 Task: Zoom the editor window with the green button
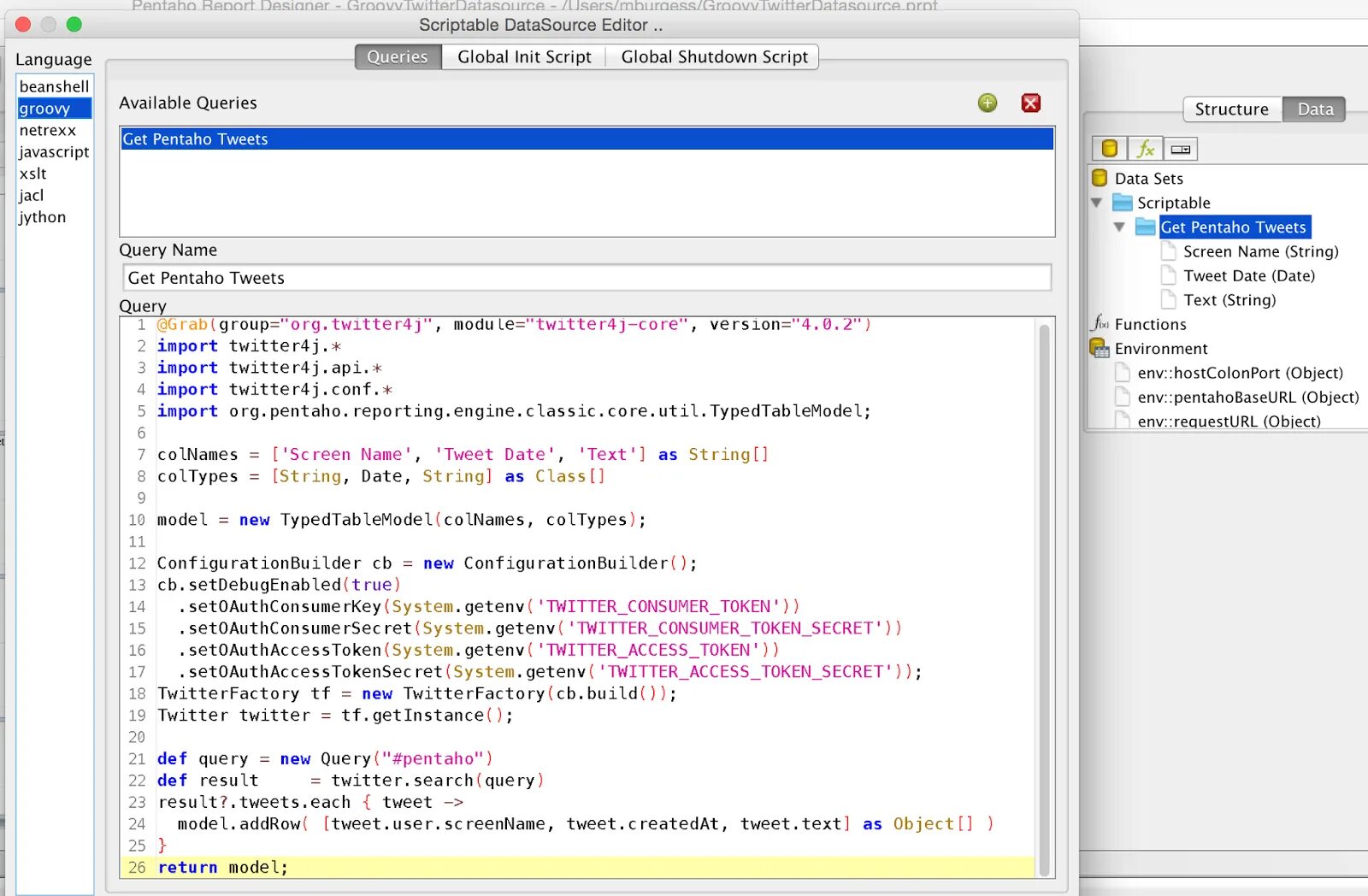click(74, 25)
